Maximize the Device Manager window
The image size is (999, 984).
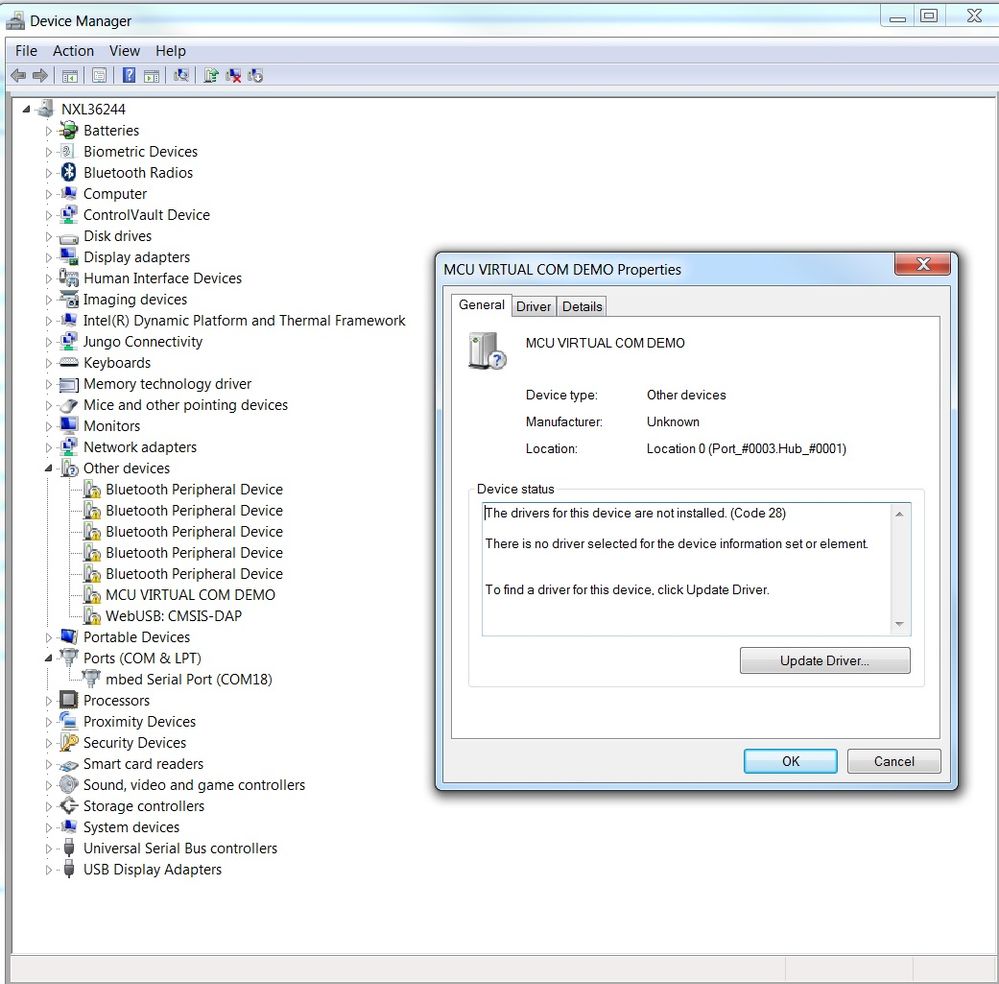pyautogui.click(x=929, y=16)
